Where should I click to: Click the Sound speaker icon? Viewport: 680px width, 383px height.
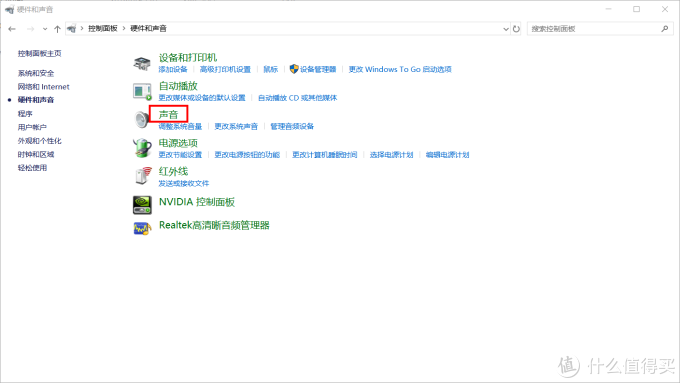coord(141,120)
